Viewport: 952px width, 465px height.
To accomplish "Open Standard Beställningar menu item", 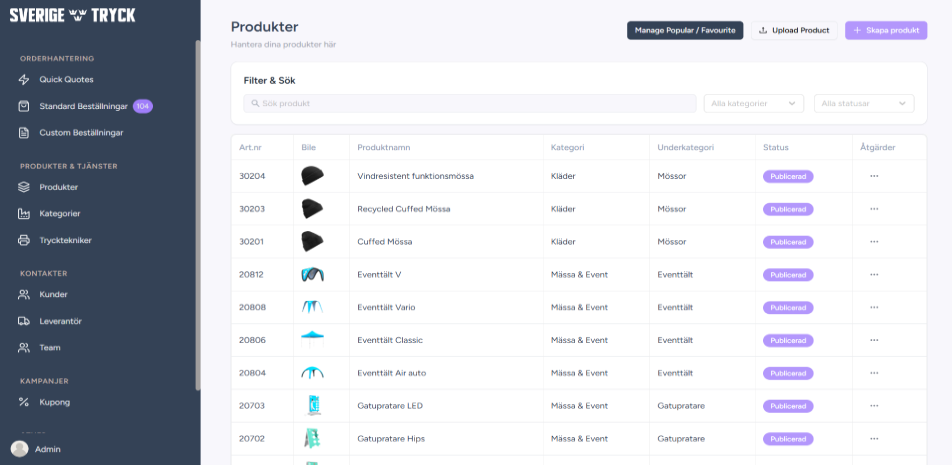I will 83,106.
